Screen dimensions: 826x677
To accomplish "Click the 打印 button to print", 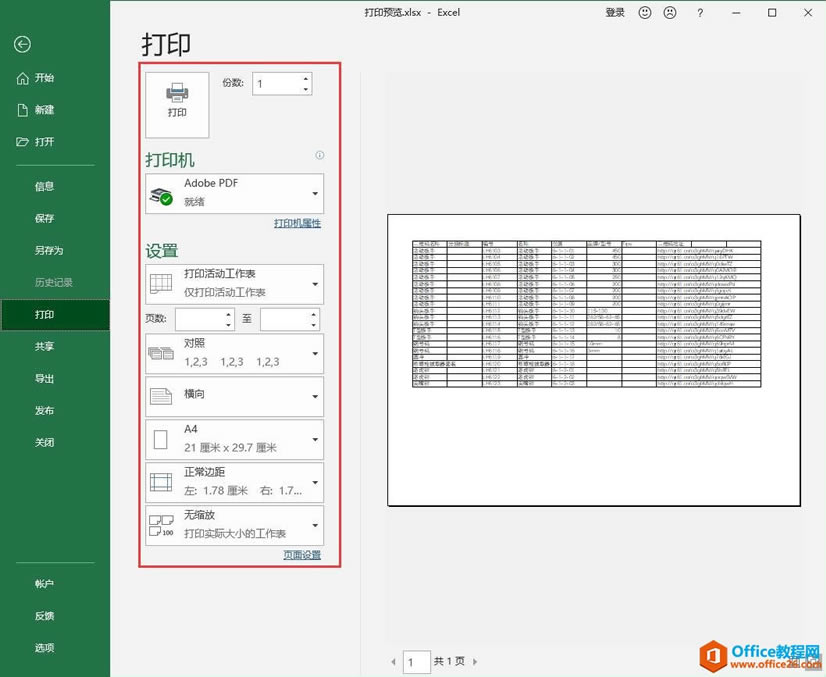I will click(176, 103).
